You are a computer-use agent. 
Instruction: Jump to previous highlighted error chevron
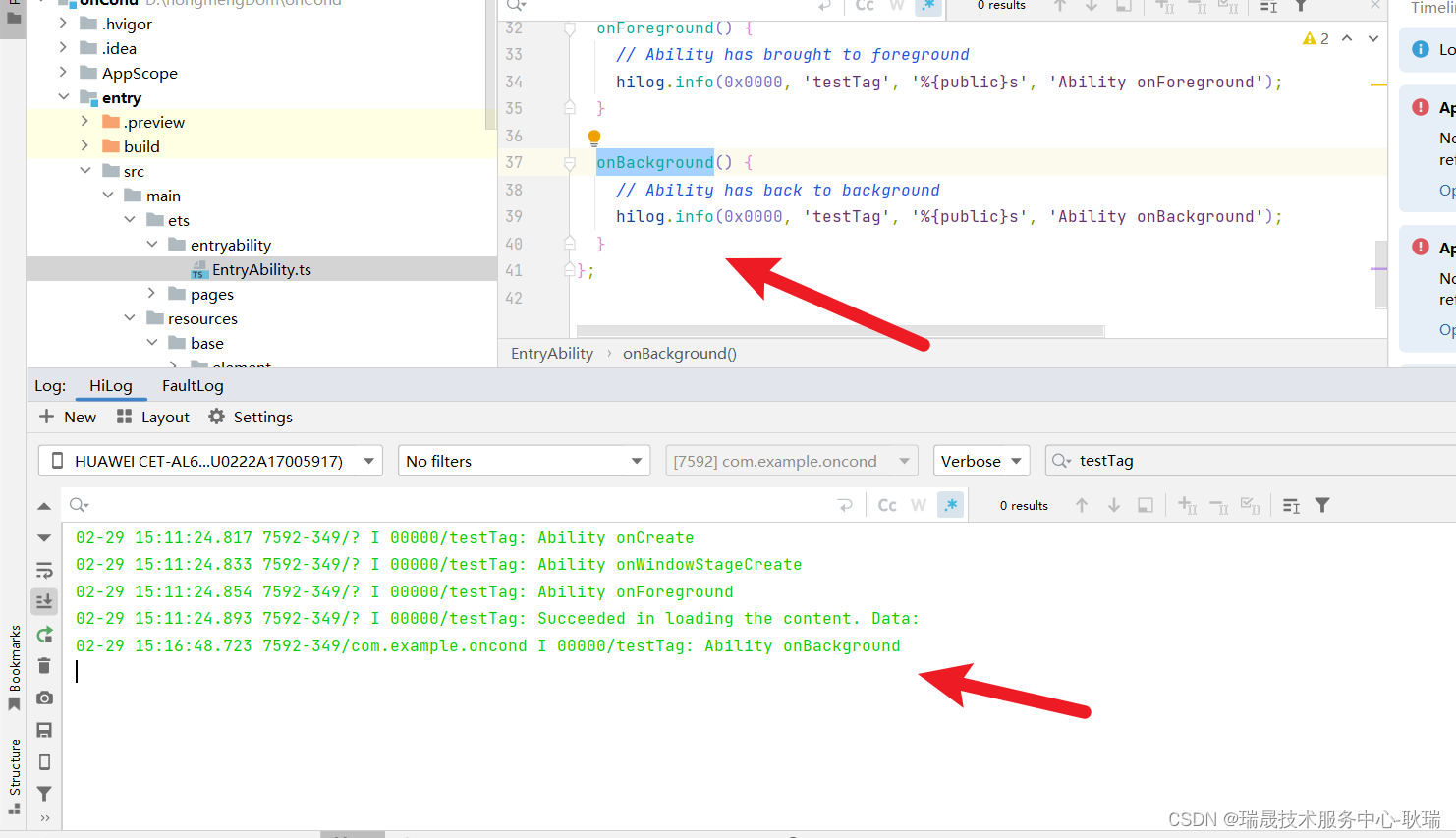pyautogui.click(x=1347, y=38)
